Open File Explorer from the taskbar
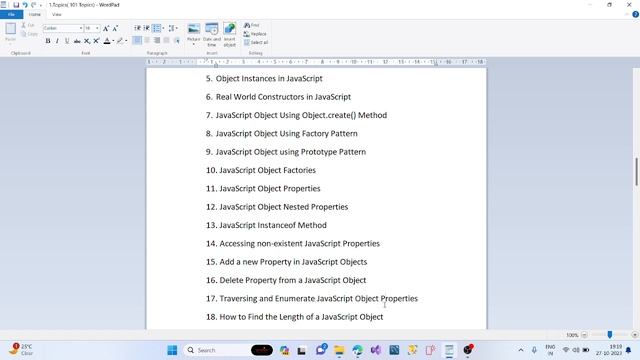 pyautogui.click(x=339, y=350)
